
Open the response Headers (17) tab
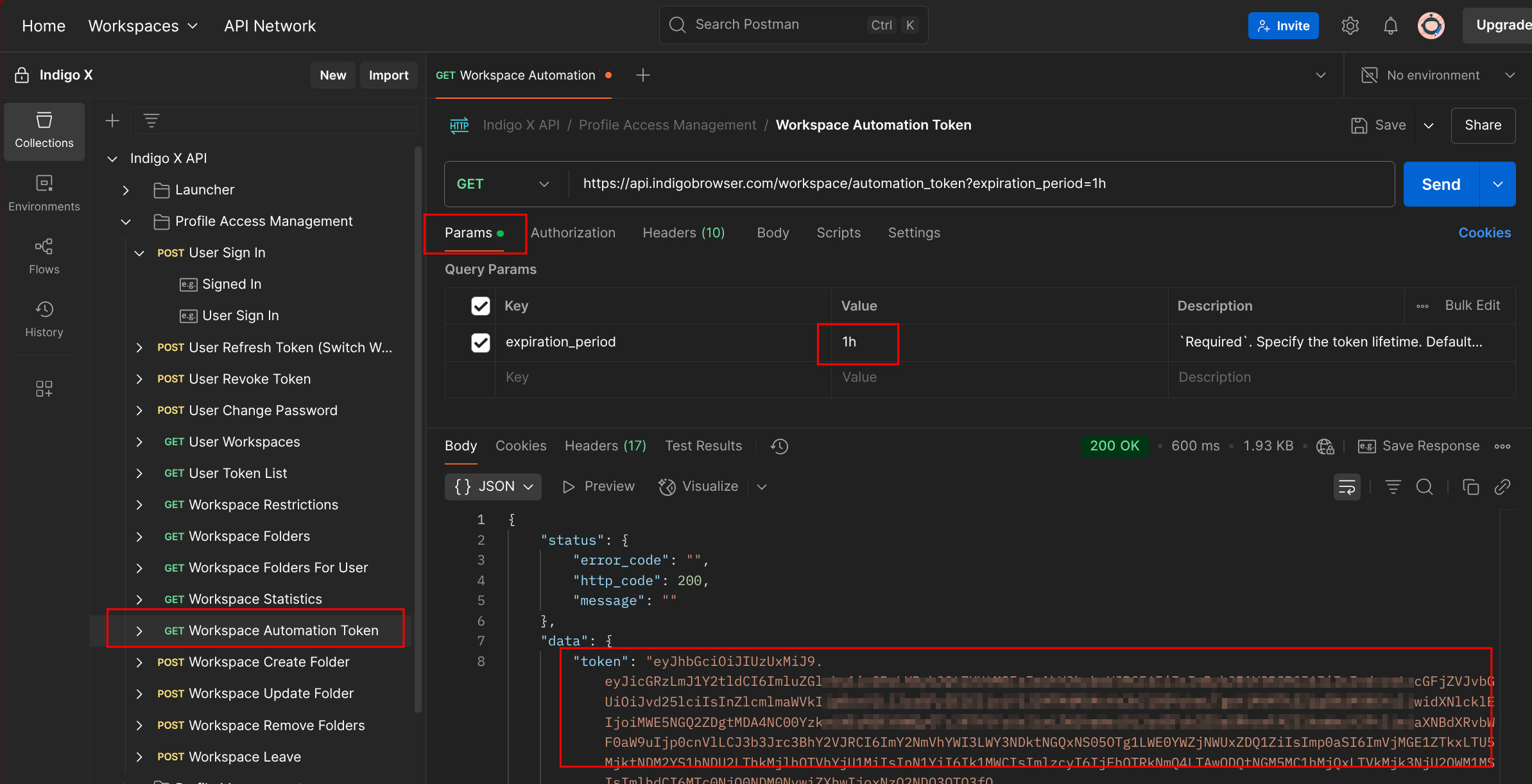[605, 446]
